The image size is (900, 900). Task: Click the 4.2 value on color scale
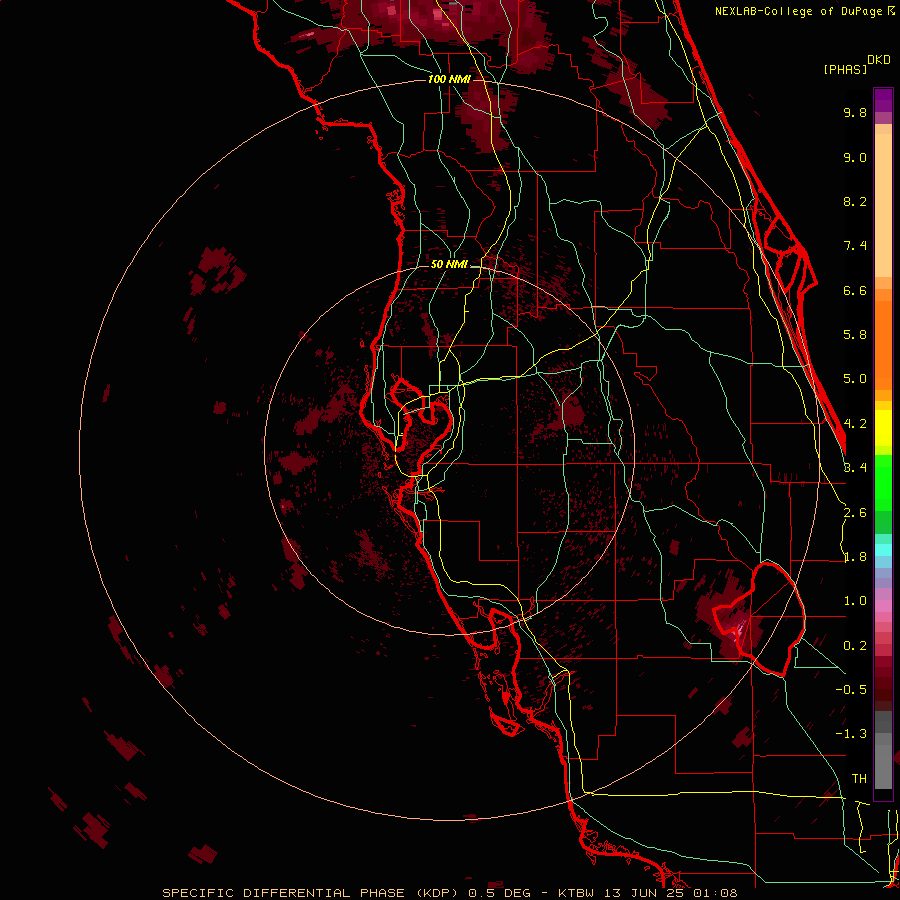click(855, 424)
